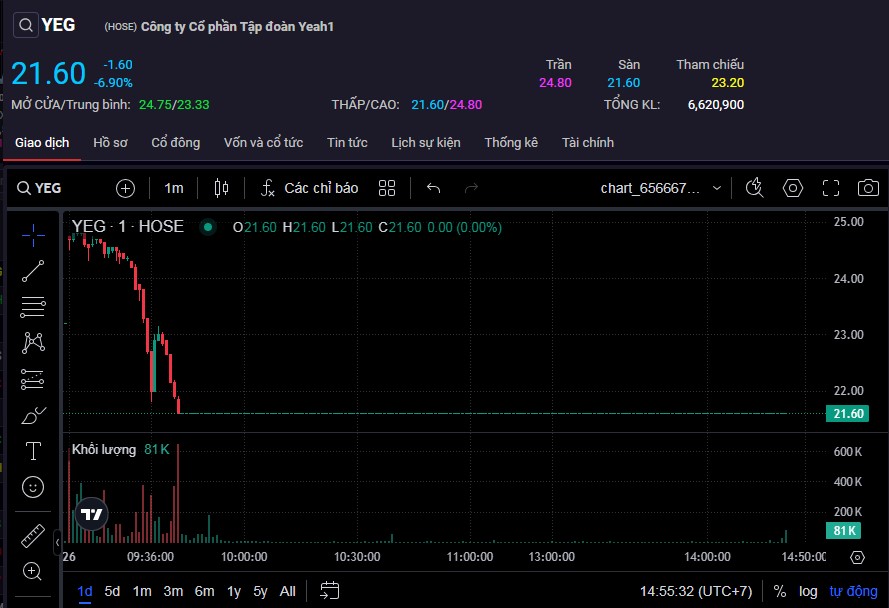Expand the chart layout name dropdown
889x608 pixels.
coord(716,188)
